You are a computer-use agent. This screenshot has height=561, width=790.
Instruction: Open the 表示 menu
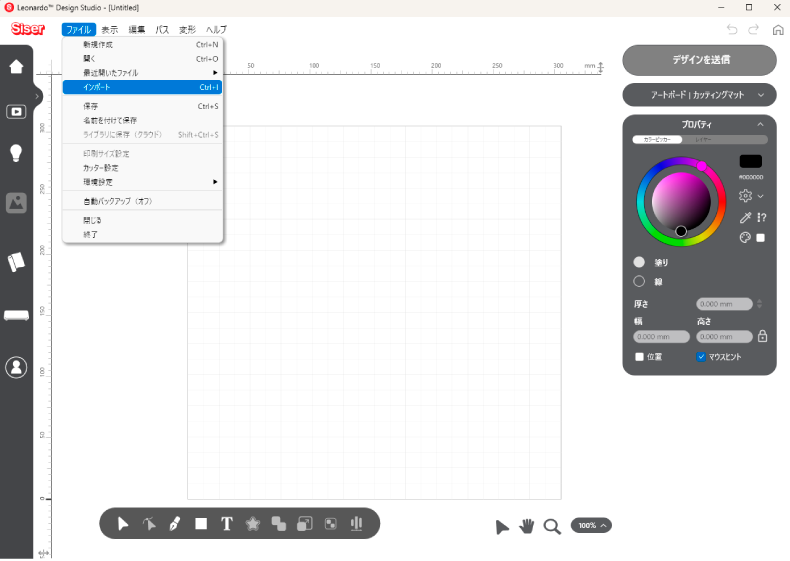click(x=109, y=30)
